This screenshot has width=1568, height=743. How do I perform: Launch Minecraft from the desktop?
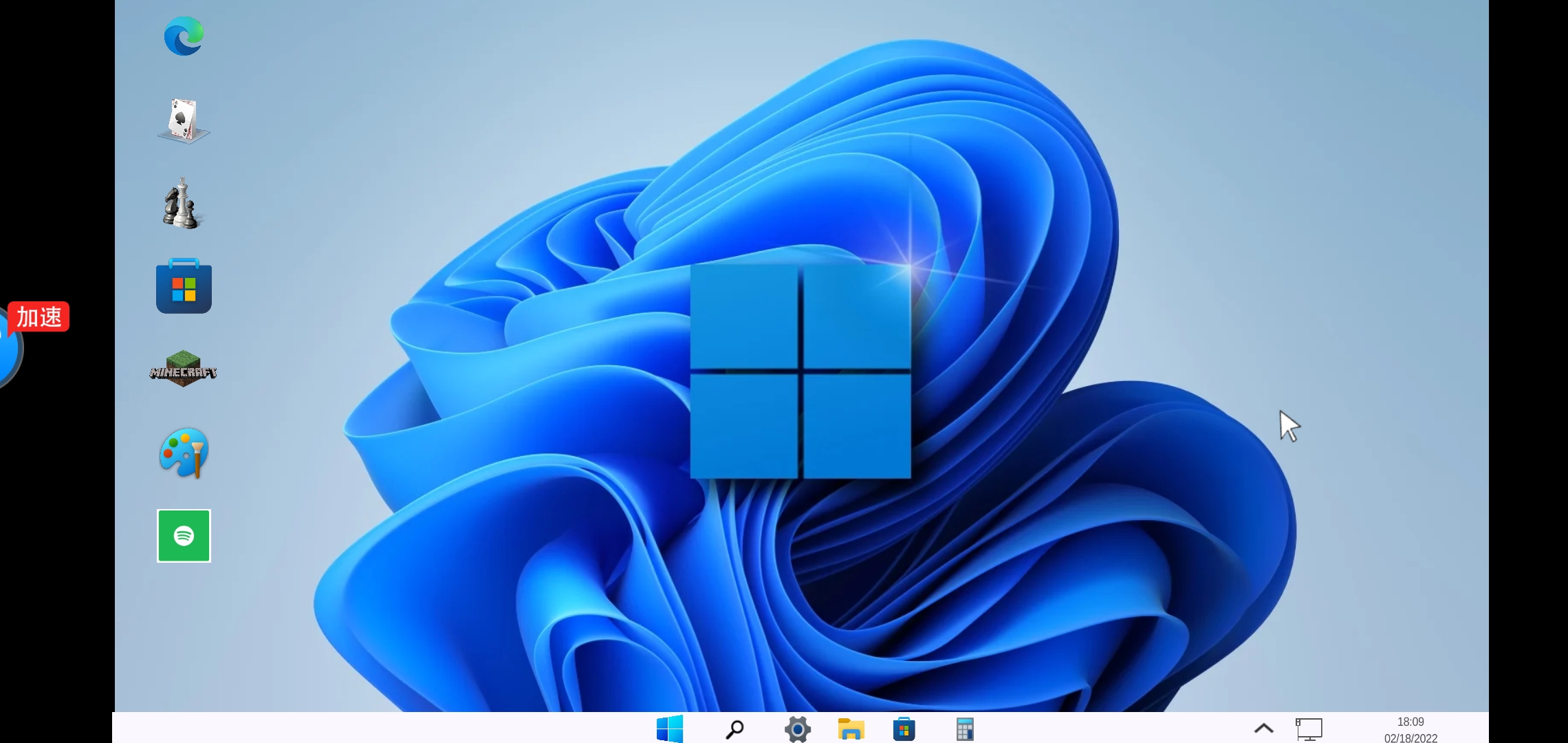[x=183, y=370]
